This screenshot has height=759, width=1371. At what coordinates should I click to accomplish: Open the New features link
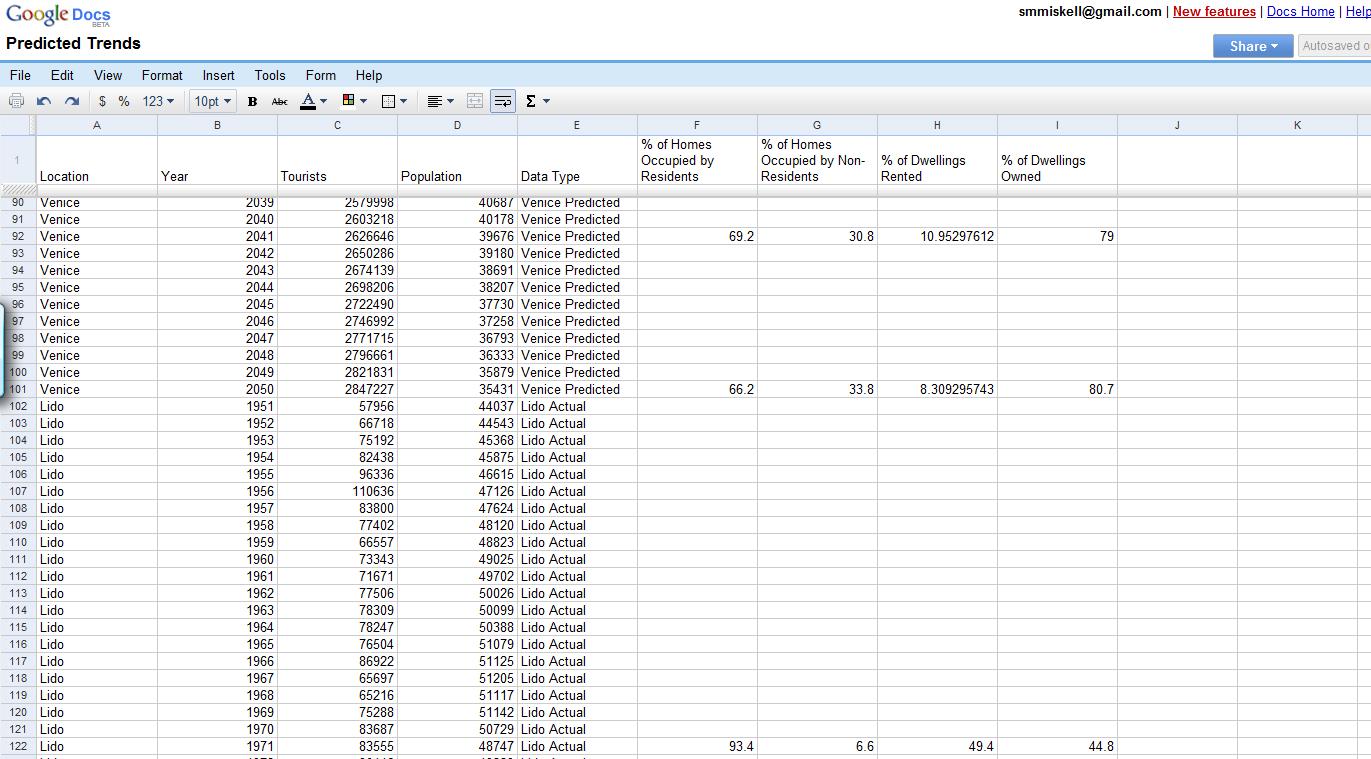tap(1214, 12)
